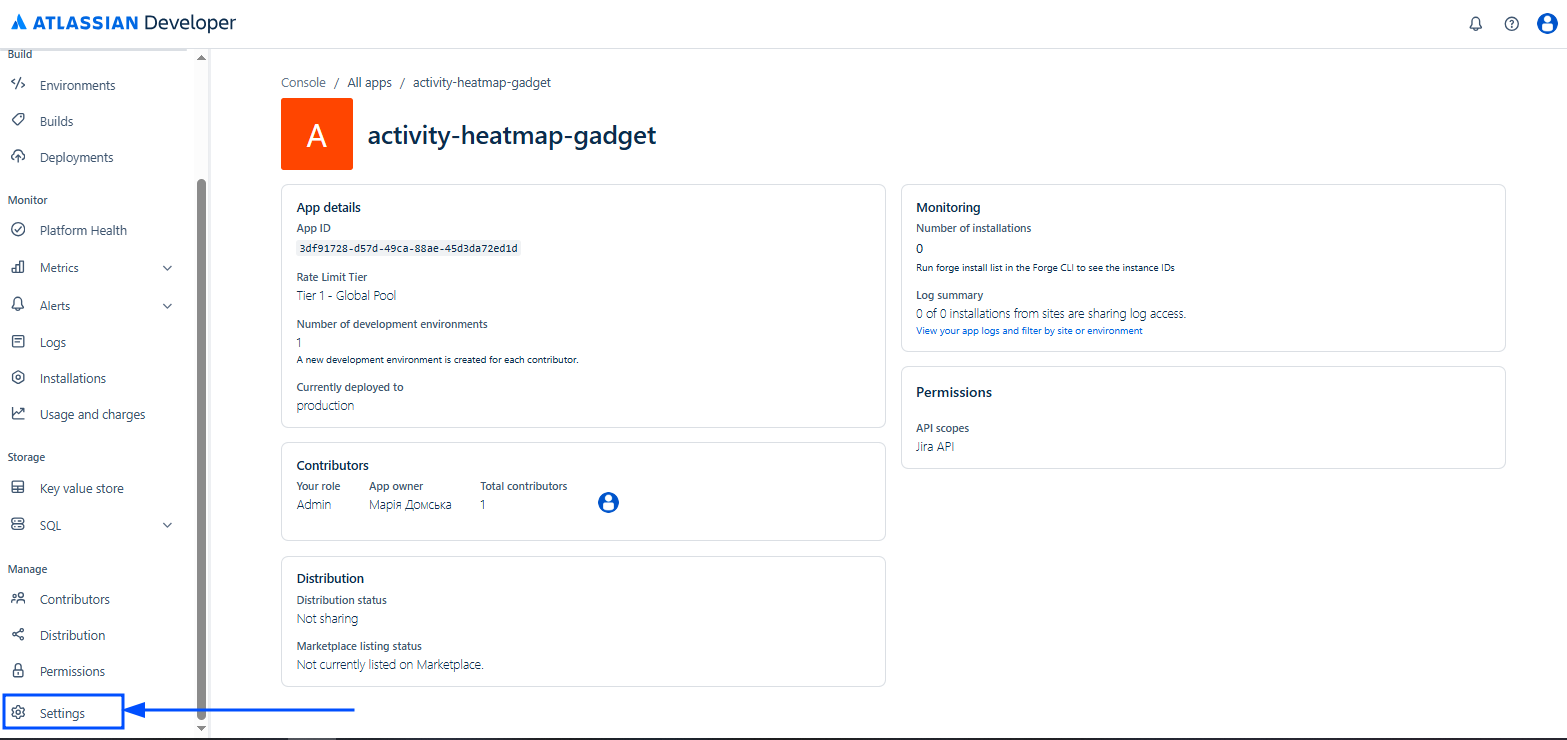Screen dimensions: 1567x740
Task: Click the '0 of 0 installations' log summary text
Action: coord(1051,314)
